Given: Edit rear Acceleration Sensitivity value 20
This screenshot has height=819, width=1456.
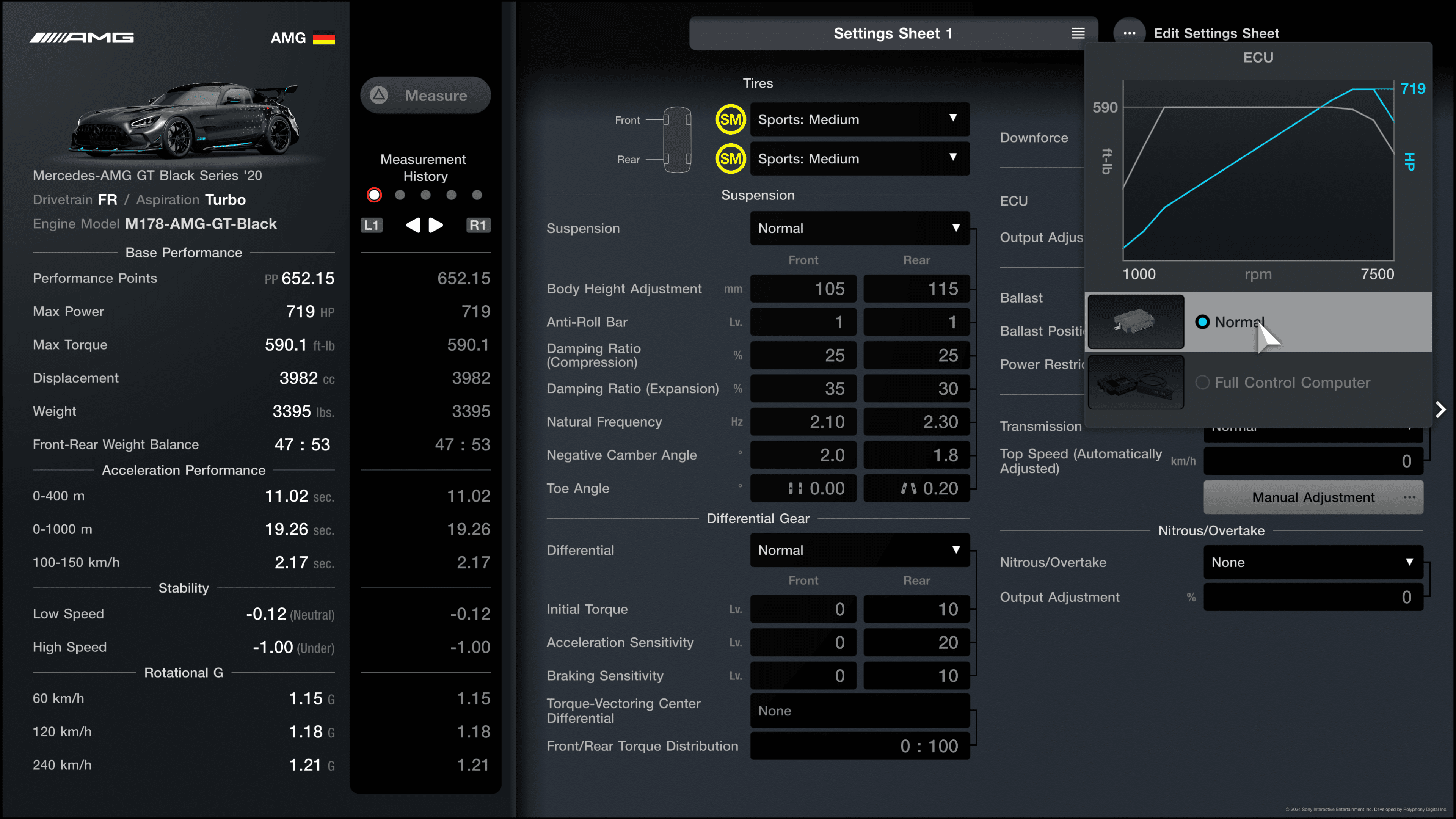Looking at the screenshot, I should (x=916, y=643).
